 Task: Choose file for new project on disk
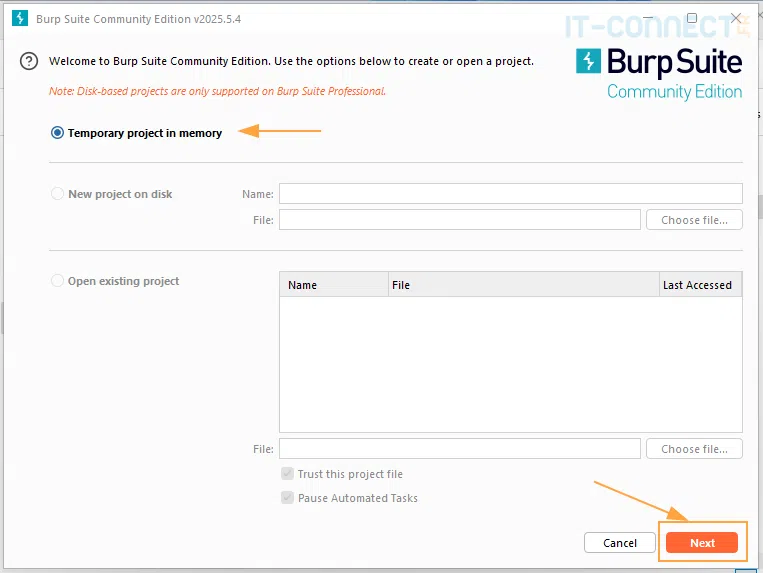pyautogui.click(x=694, y=220)
